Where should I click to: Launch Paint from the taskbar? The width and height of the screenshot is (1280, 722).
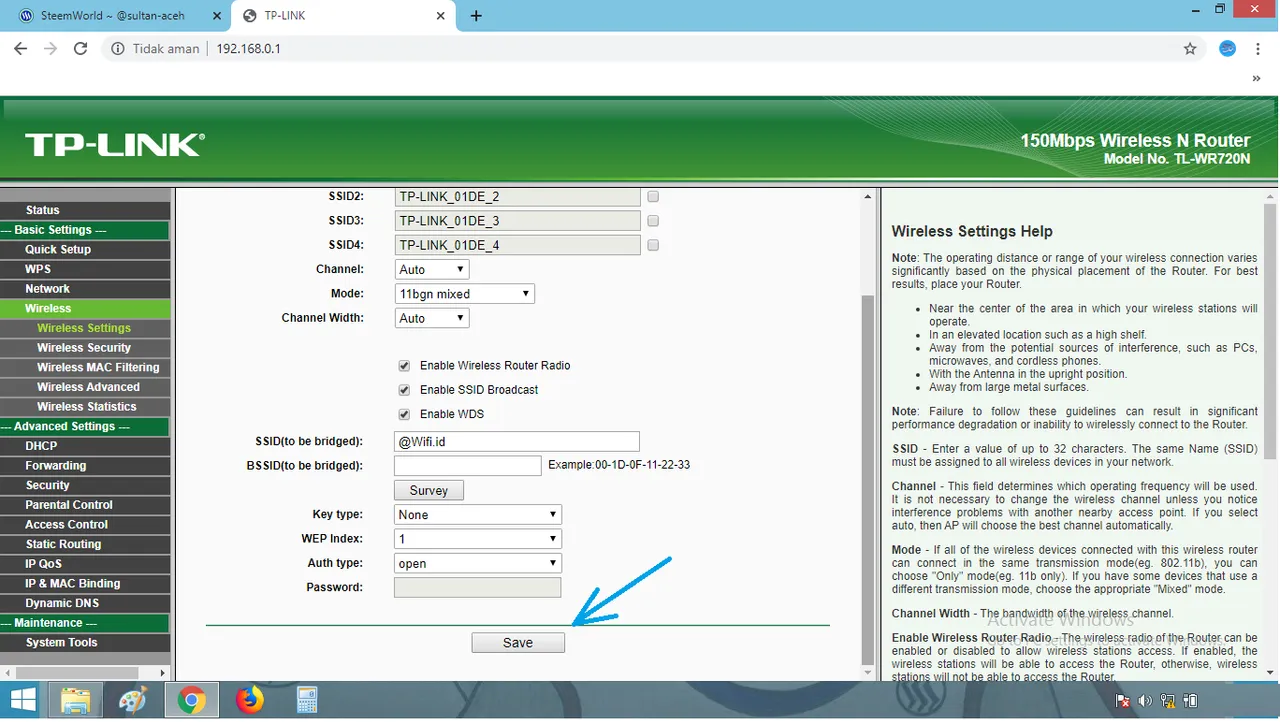[x=133, y=700]
